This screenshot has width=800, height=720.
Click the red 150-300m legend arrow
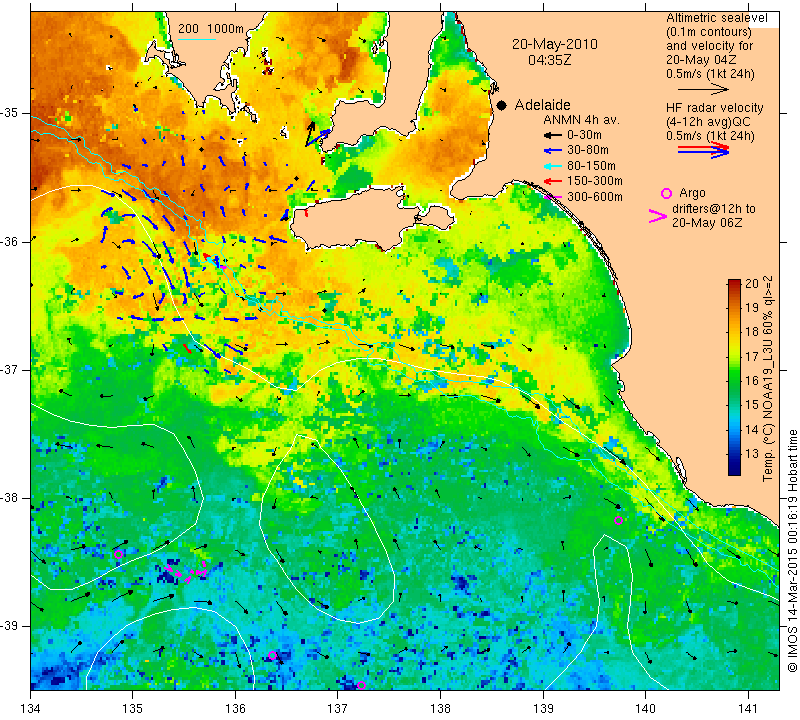[x=552, y=181]
